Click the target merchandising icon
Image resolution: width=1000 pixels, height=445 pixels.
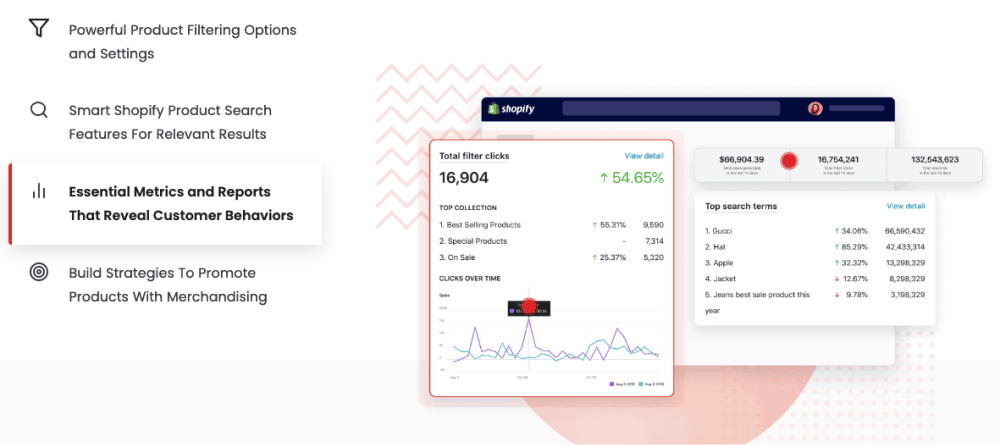(x=39, y=272)
